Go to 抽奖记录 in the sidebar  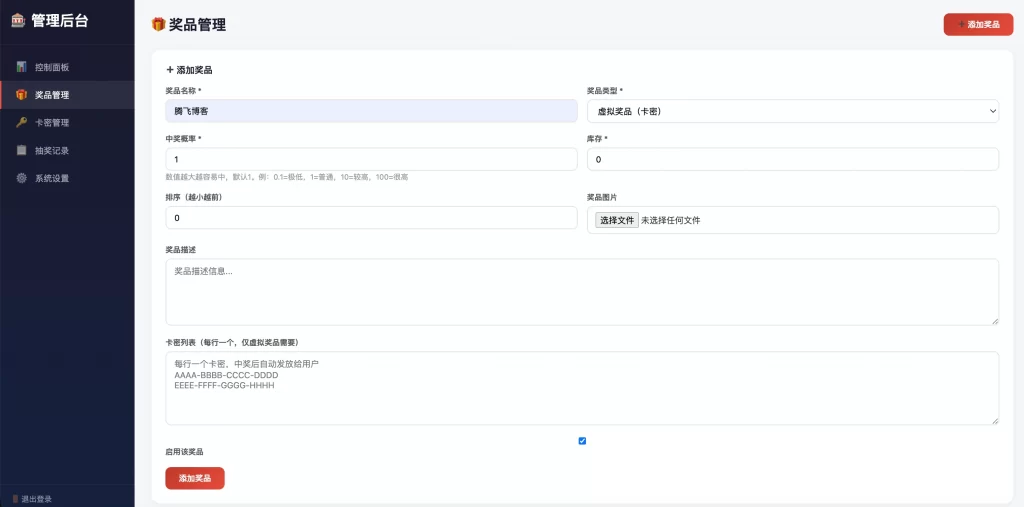tap(52, 151)
